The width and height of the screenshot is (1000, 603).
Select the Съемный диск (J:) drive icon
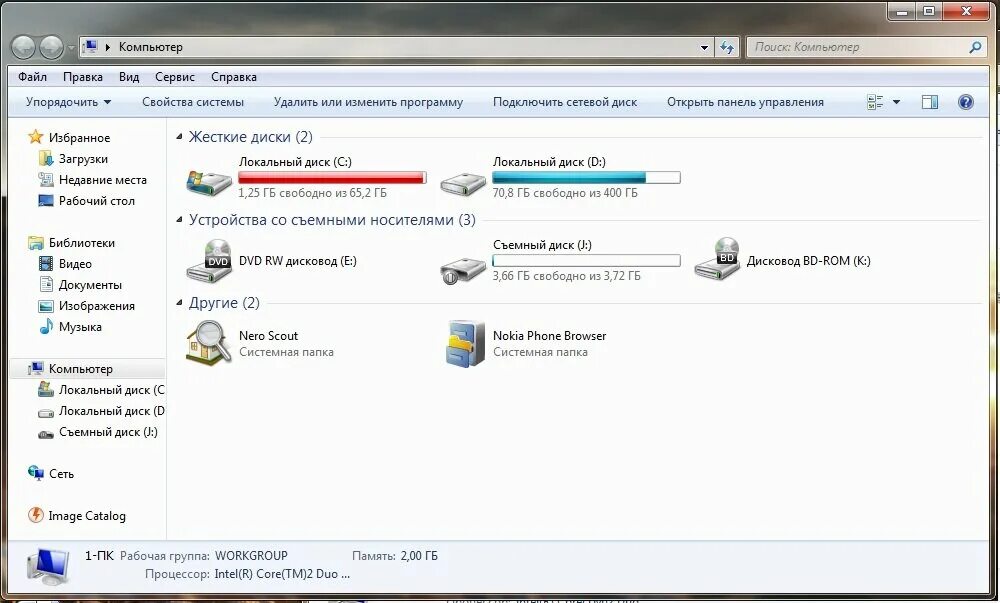[x=462, y=270]
